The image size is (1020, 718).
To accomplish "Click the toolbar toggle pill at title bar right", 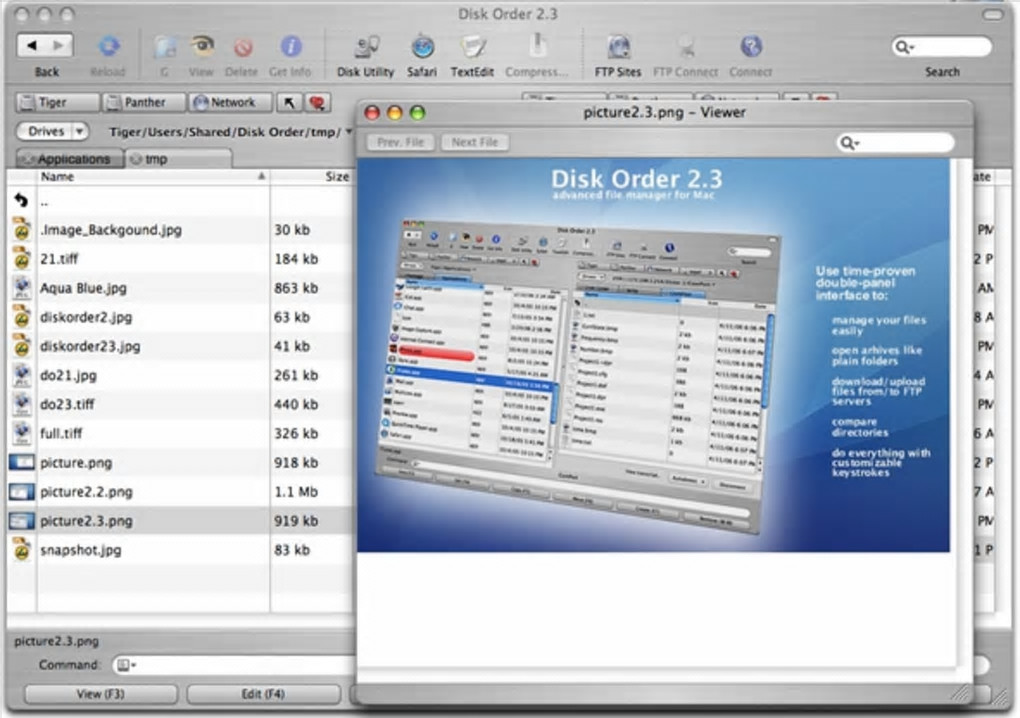I will (x=992, y=14).
